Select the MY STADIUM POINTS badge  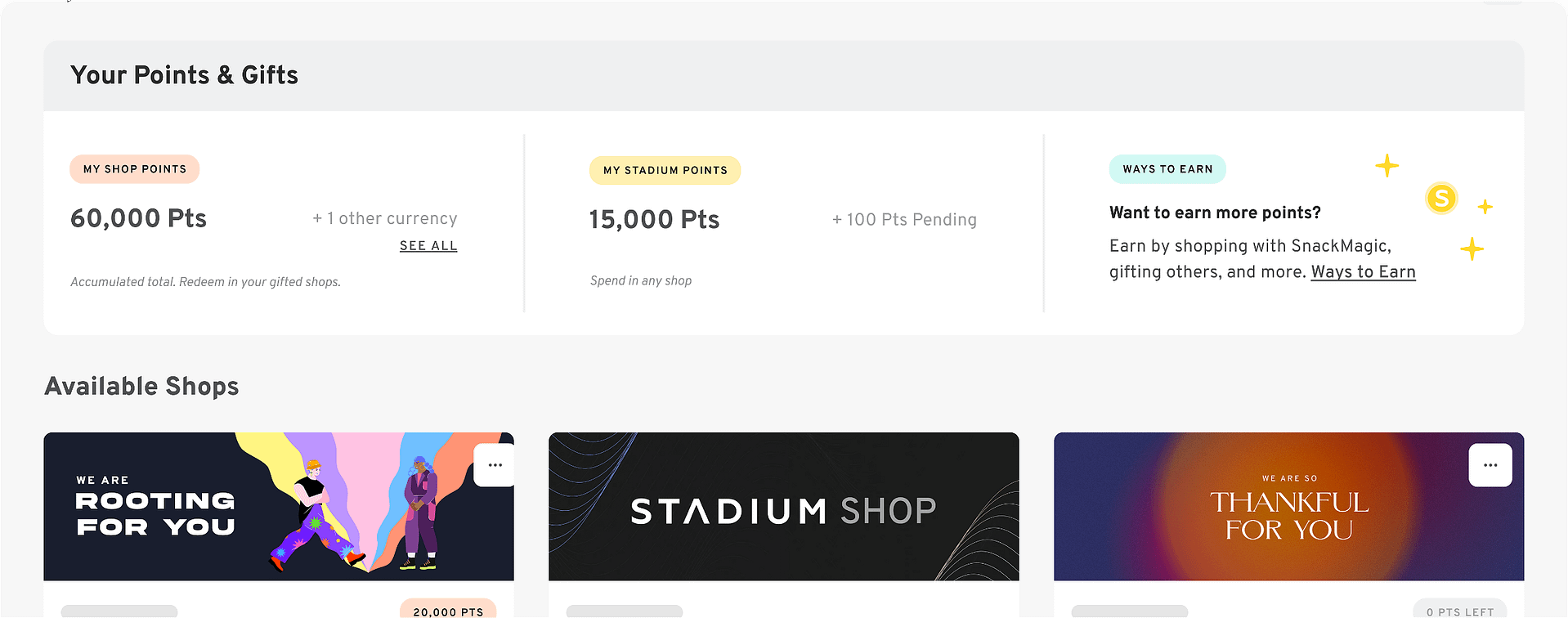pyautogui.click(x=665, y=170)
